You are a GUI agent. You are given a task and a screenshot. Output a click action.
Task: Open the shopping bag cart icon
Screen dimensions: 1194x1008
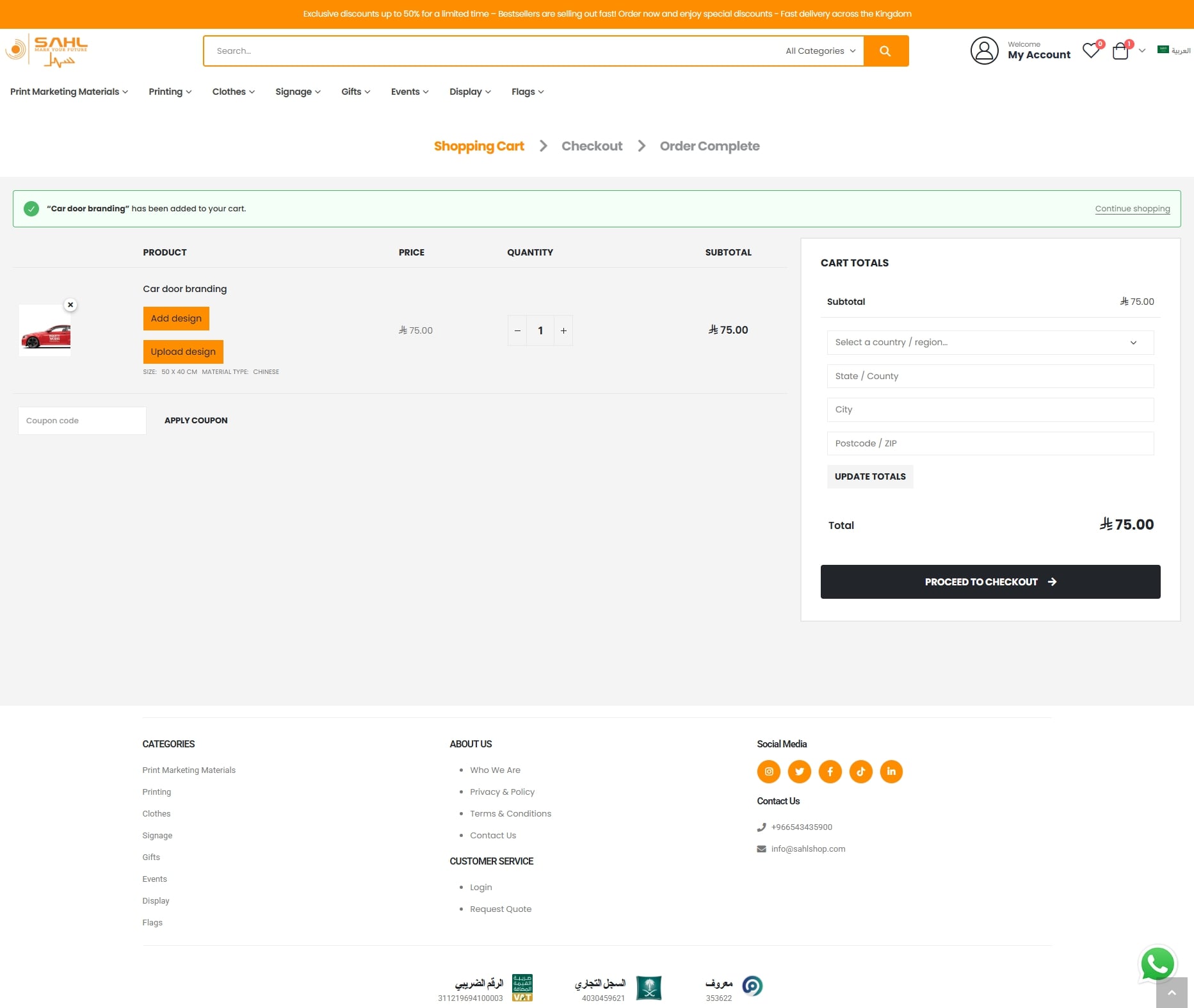tap(1120, 51)
